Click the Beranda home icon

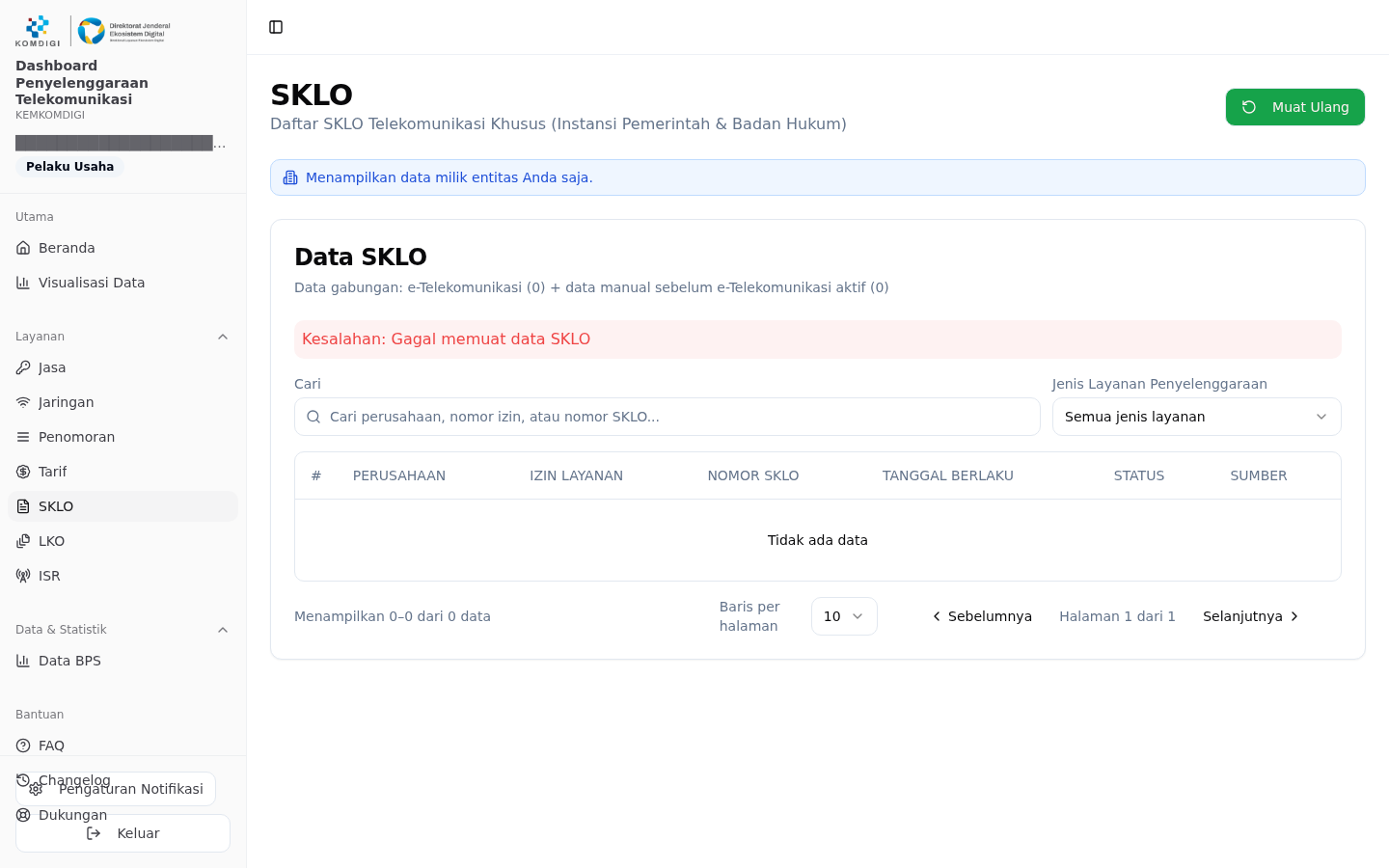point(23,248)
